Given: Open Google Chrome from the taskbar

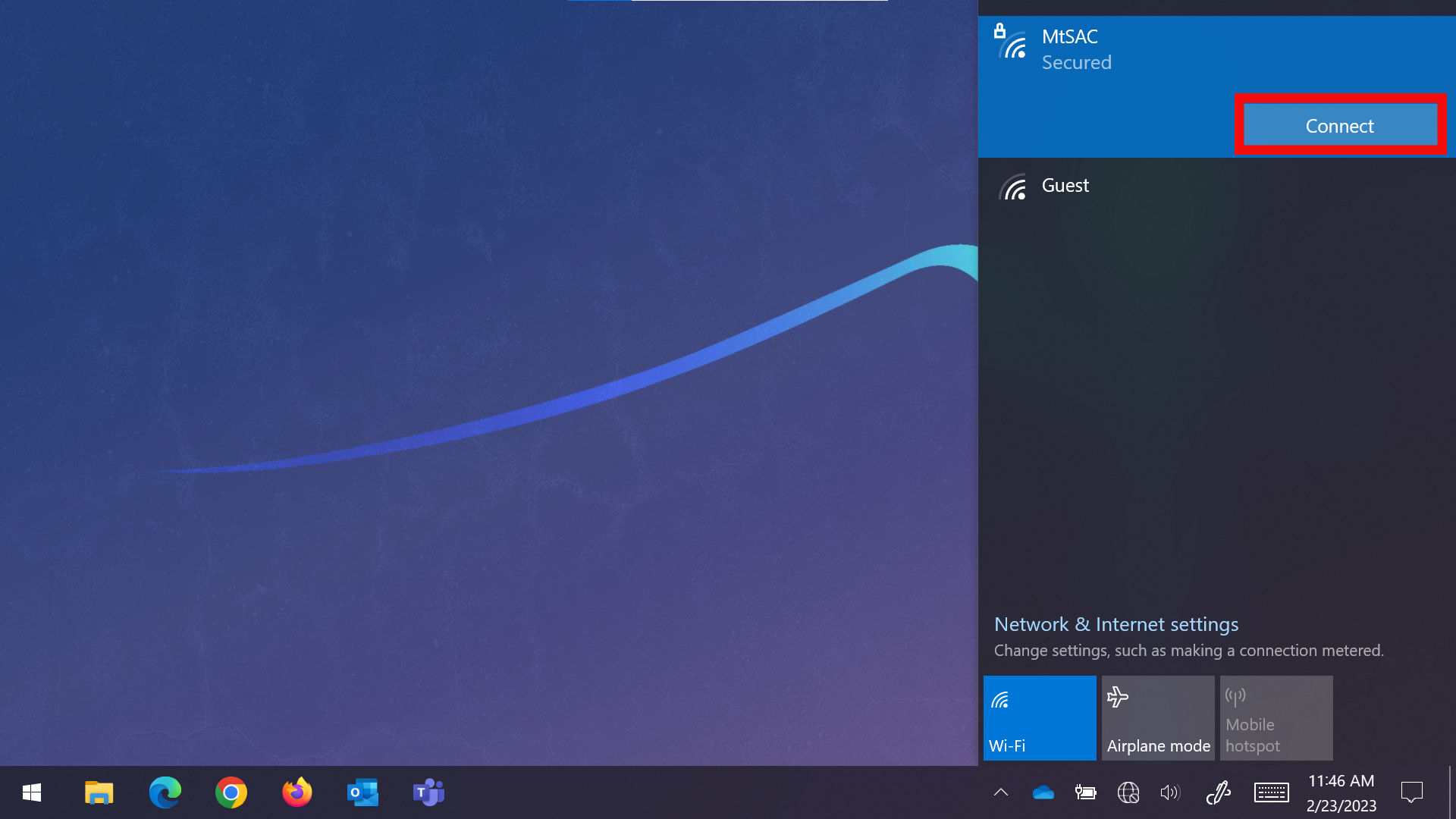Looking at the screenshot, I should [231, 792].
